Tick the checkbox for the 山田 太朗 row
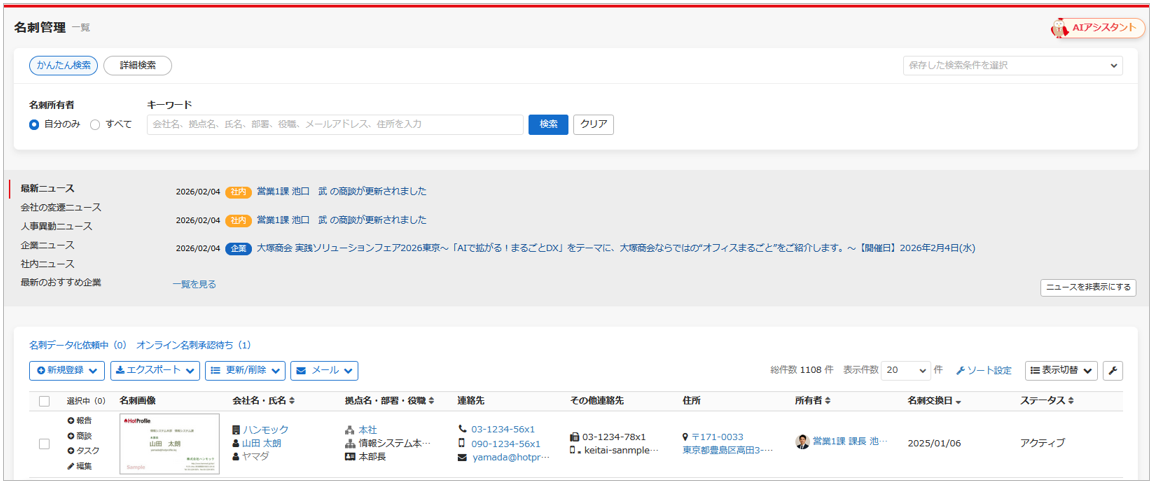Viewport: 1154px width, 485px height. tap(44, 443)
